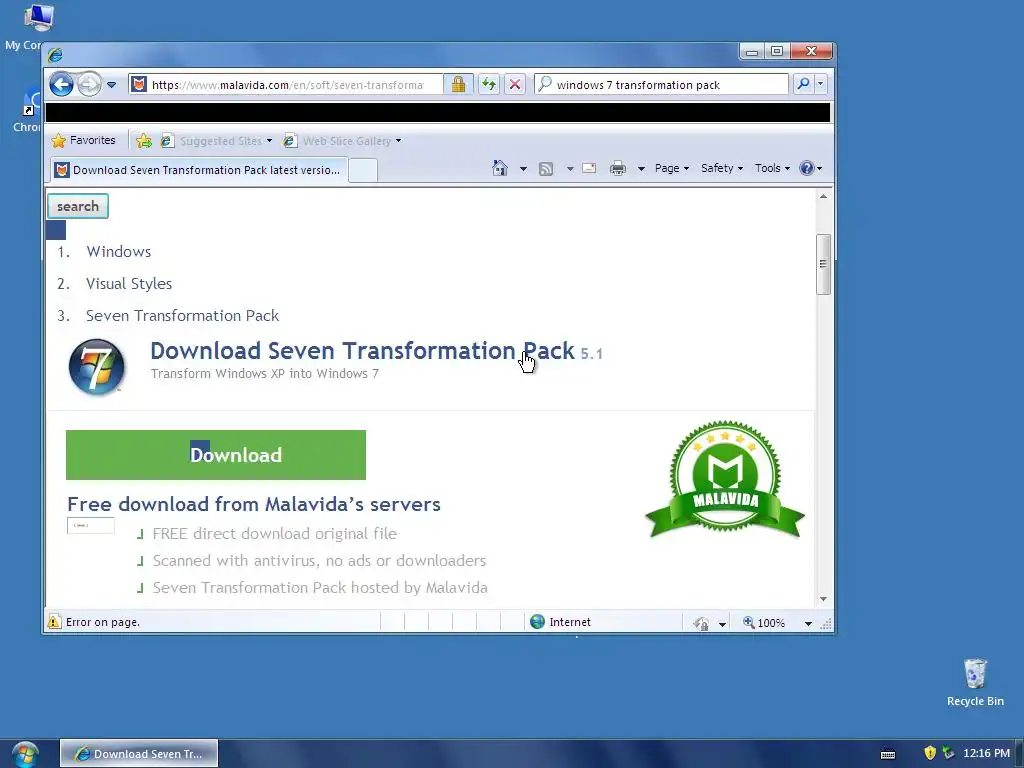Screen dimensions: 1024x768
Task: Click the Windows 7 logo image
Action: pos(97,366)
